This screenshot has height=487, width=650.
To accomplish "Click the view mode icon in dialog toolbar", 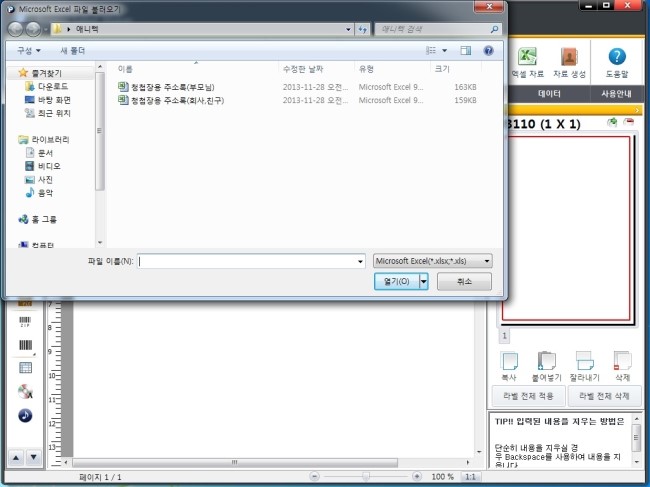I will (x=431, y=51).
